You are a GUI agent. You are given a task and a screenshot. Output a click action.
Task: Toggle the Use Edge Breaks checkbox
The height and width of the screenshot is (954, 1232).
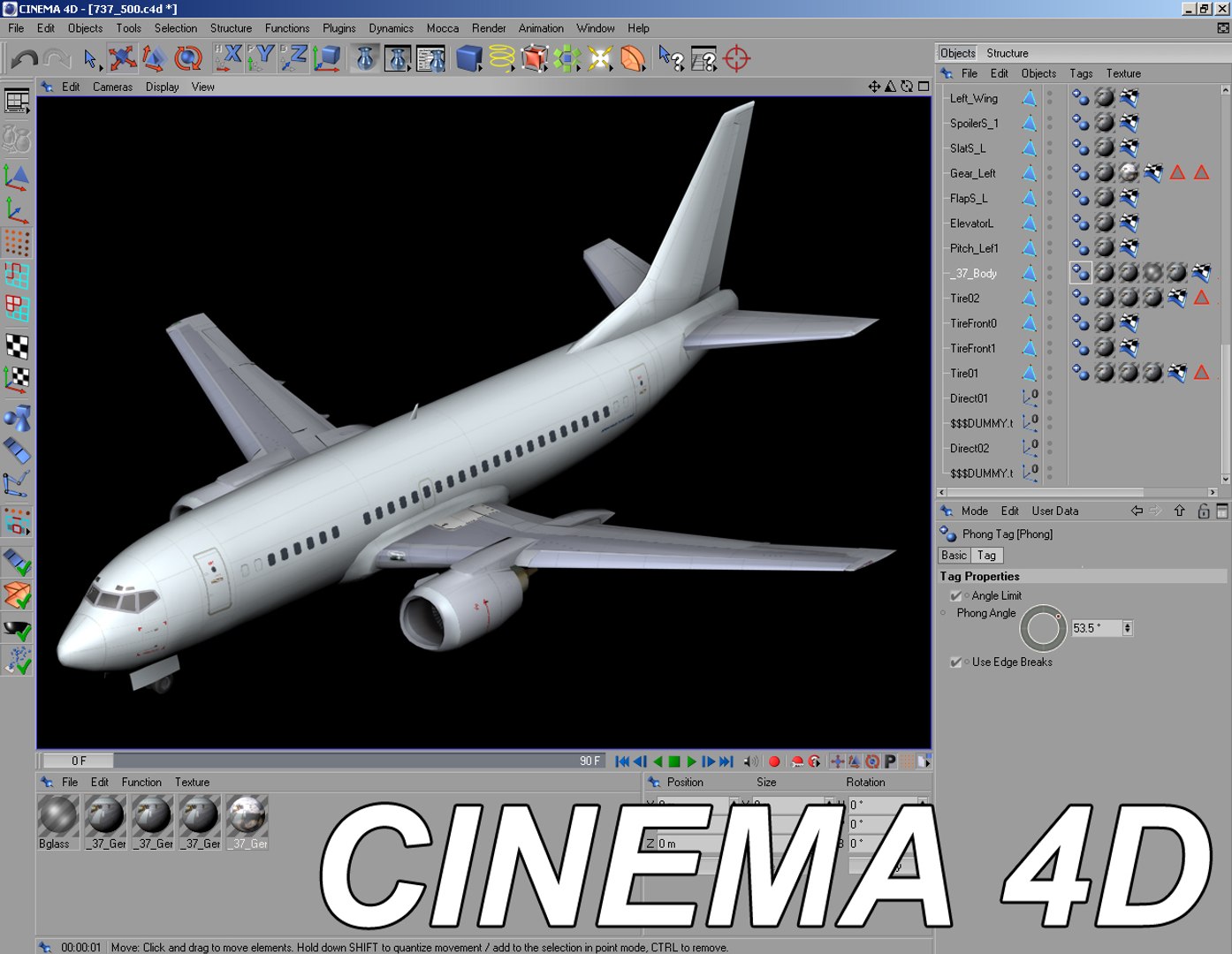click(x=955, y=662)
